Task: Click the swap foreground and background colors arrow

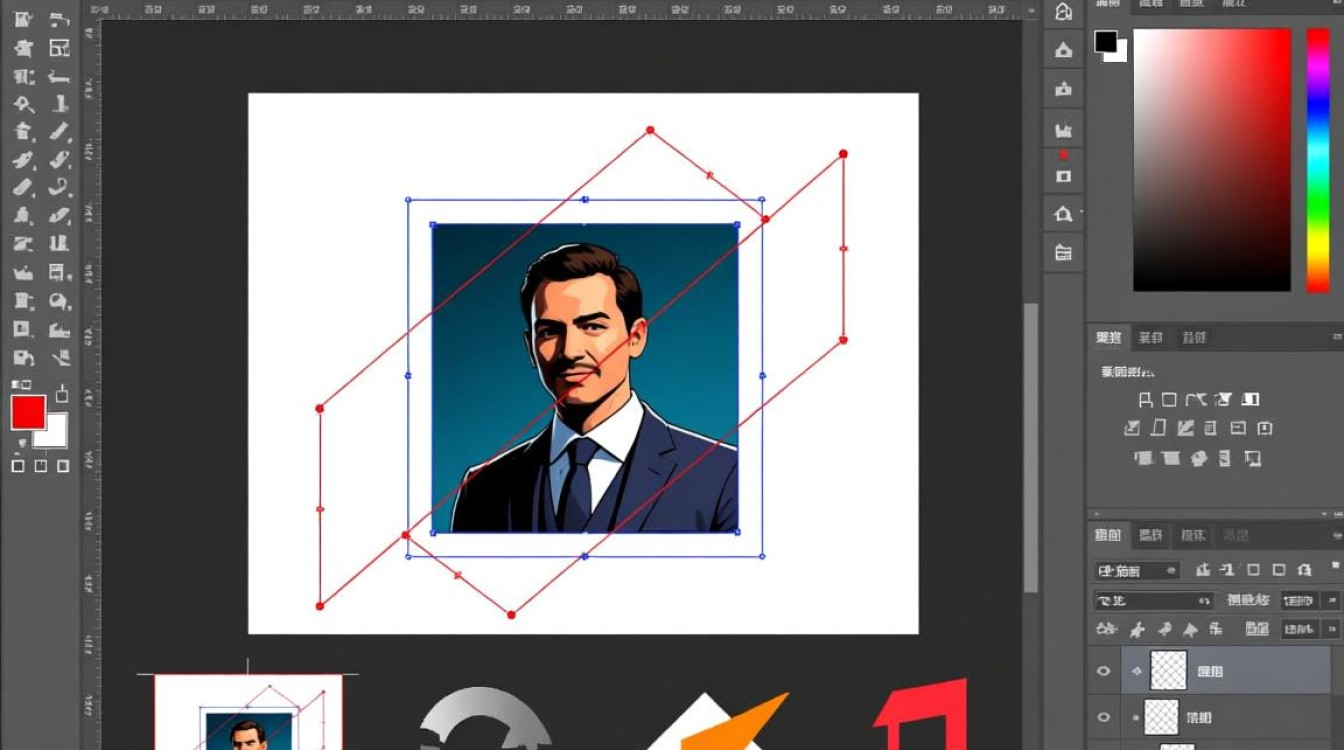Action: [x=62, y=393]
